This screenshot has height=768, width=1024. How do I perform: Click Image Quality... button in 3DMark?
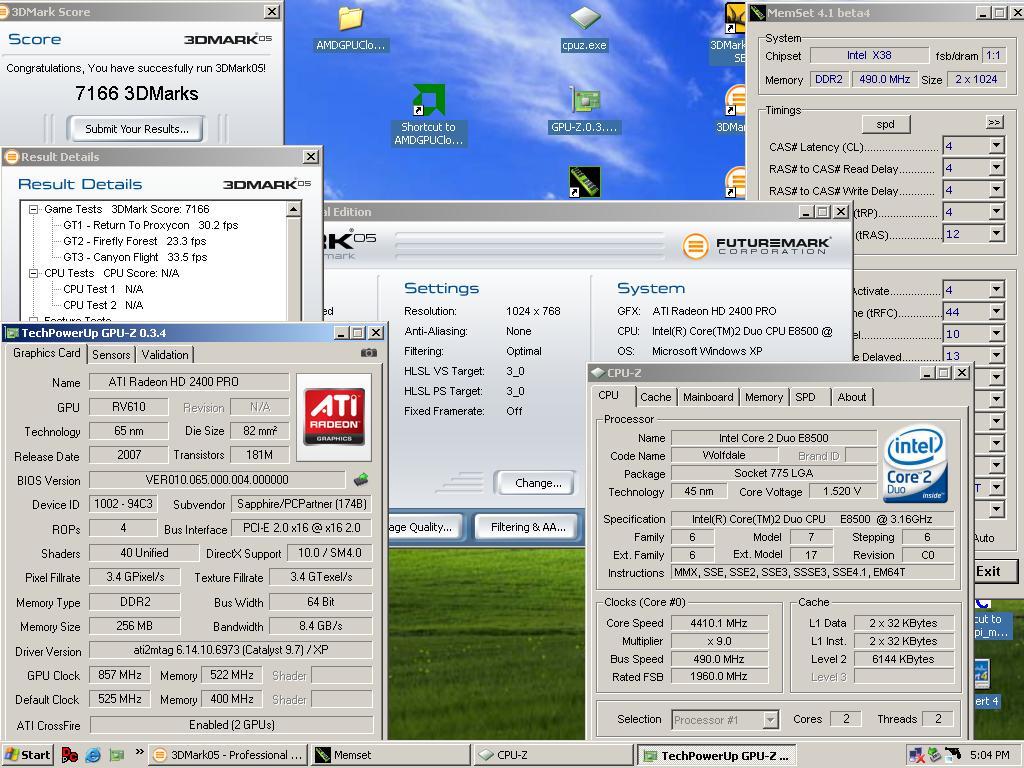coord(425,527)
